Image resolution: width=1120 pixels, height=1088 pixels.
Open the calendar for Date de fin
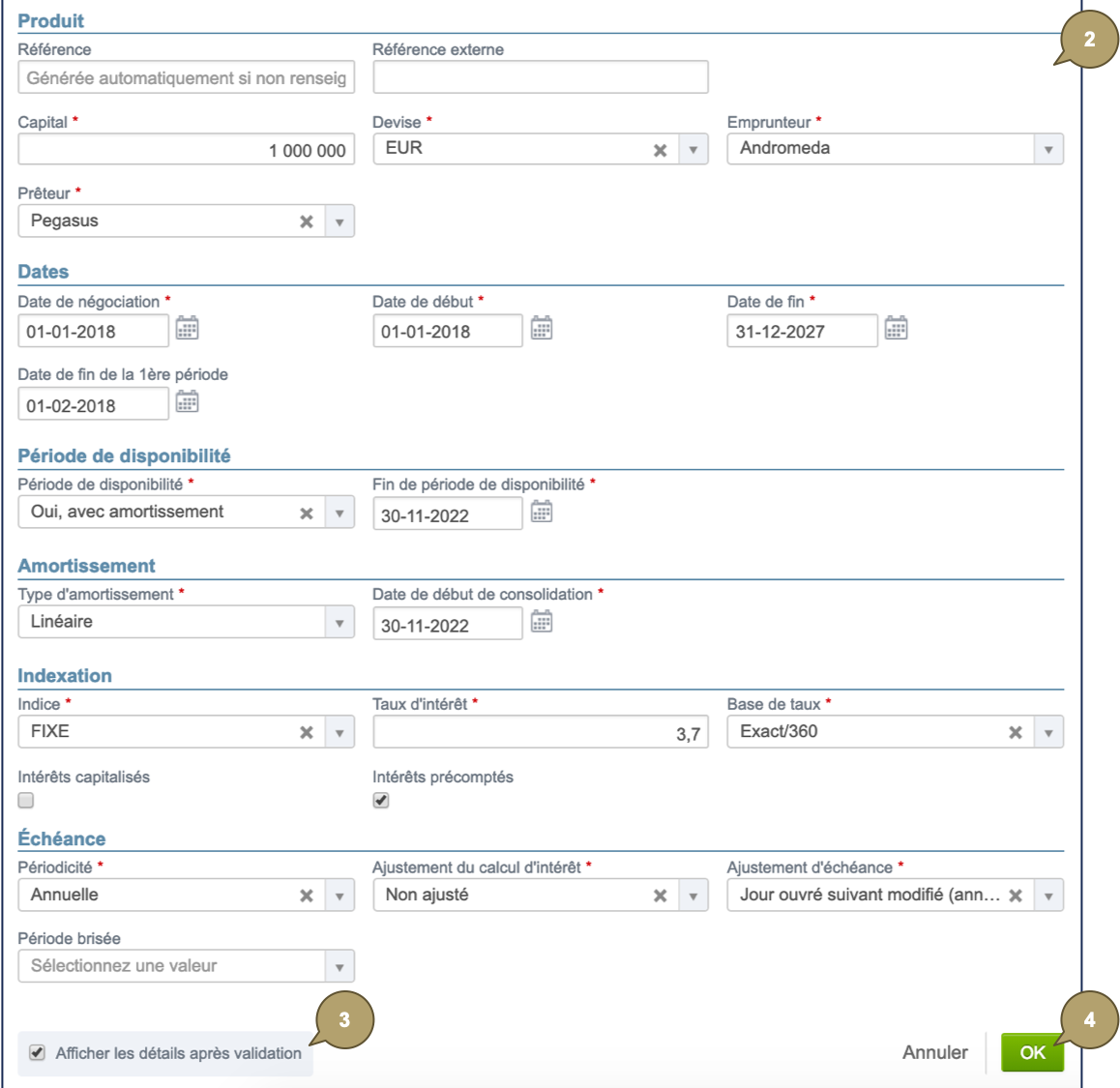click(x=897, y=329)
